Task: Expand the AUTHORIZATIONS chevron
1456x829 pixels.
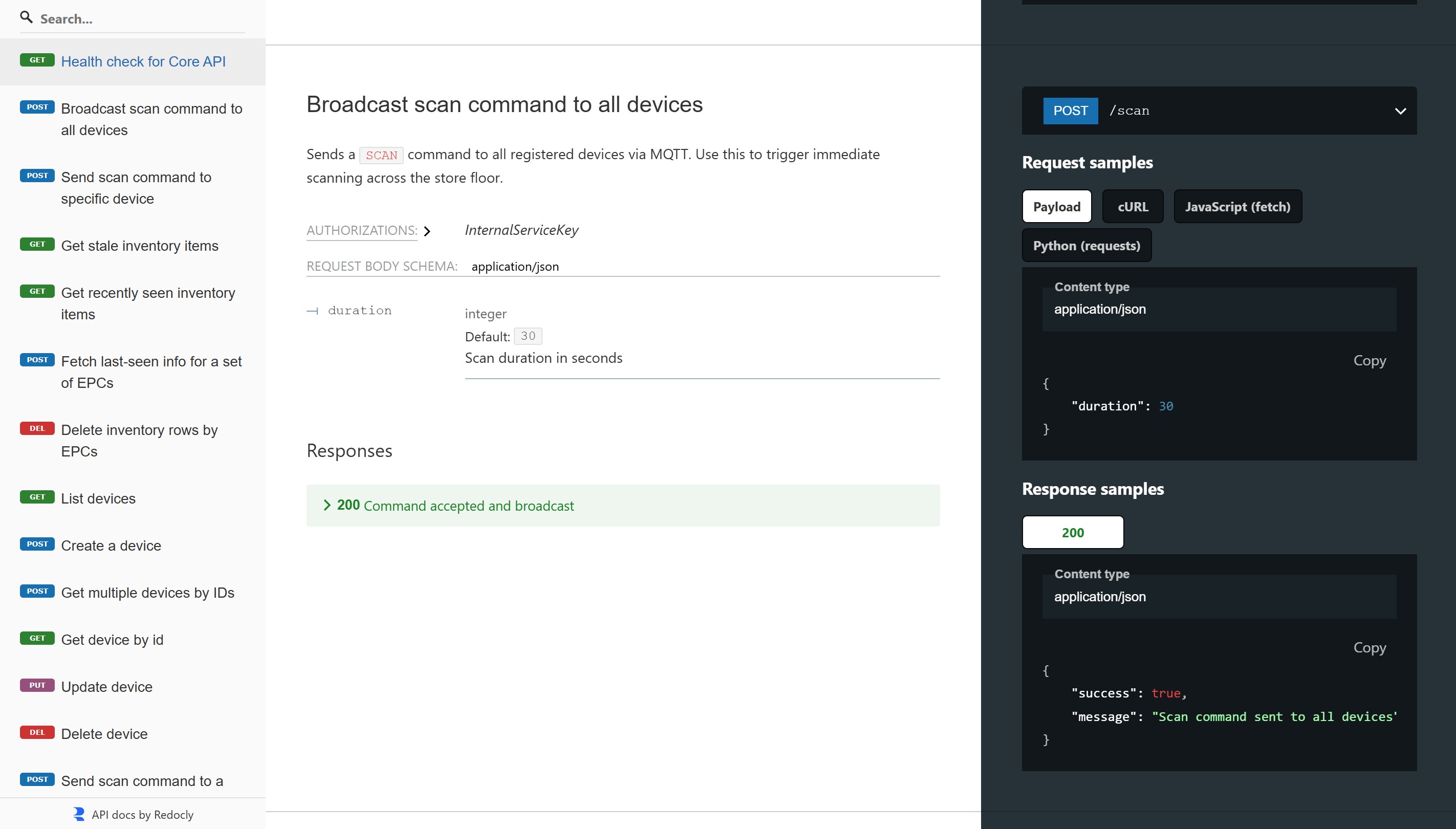Action: [427, 231]
